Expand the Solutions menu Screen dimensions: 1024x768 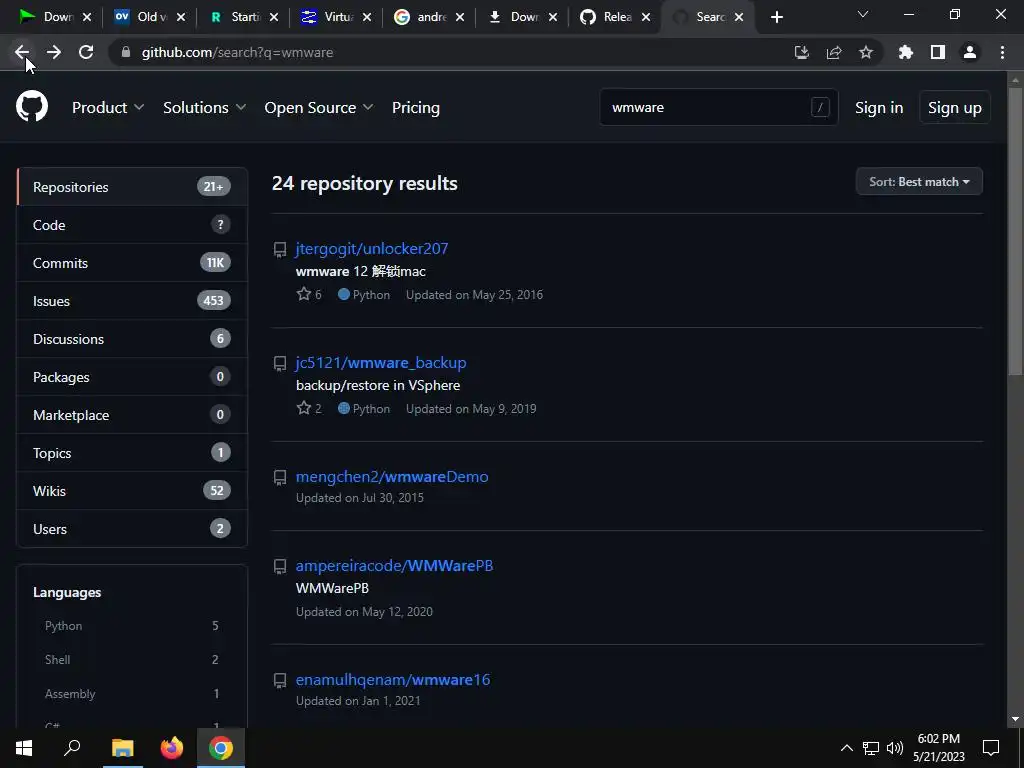tap(204, 107)
